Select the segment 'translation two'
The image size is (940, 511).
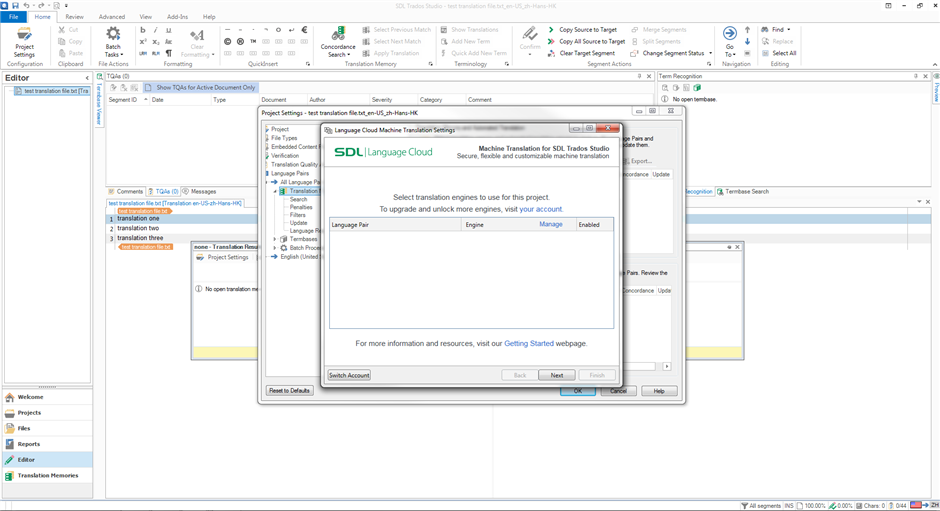click(138, 228)
